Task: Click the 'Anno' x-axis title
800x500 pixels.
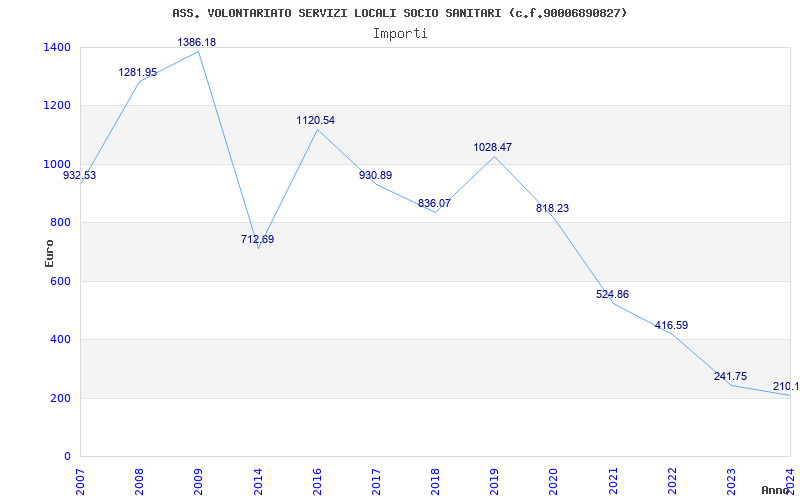Action: (775, 490)
